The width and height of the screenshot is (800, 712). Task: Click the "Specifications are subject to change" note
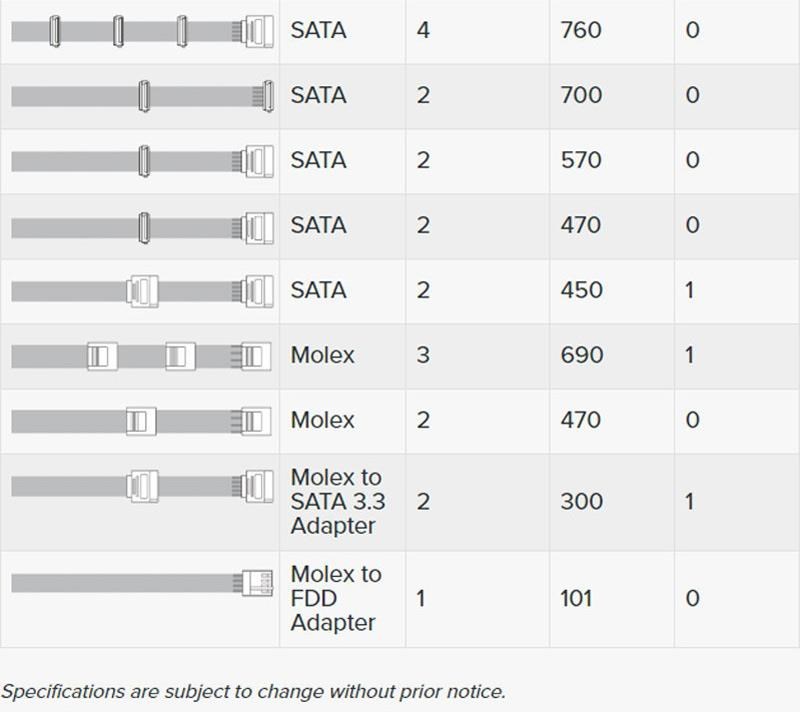click(253, 691)
